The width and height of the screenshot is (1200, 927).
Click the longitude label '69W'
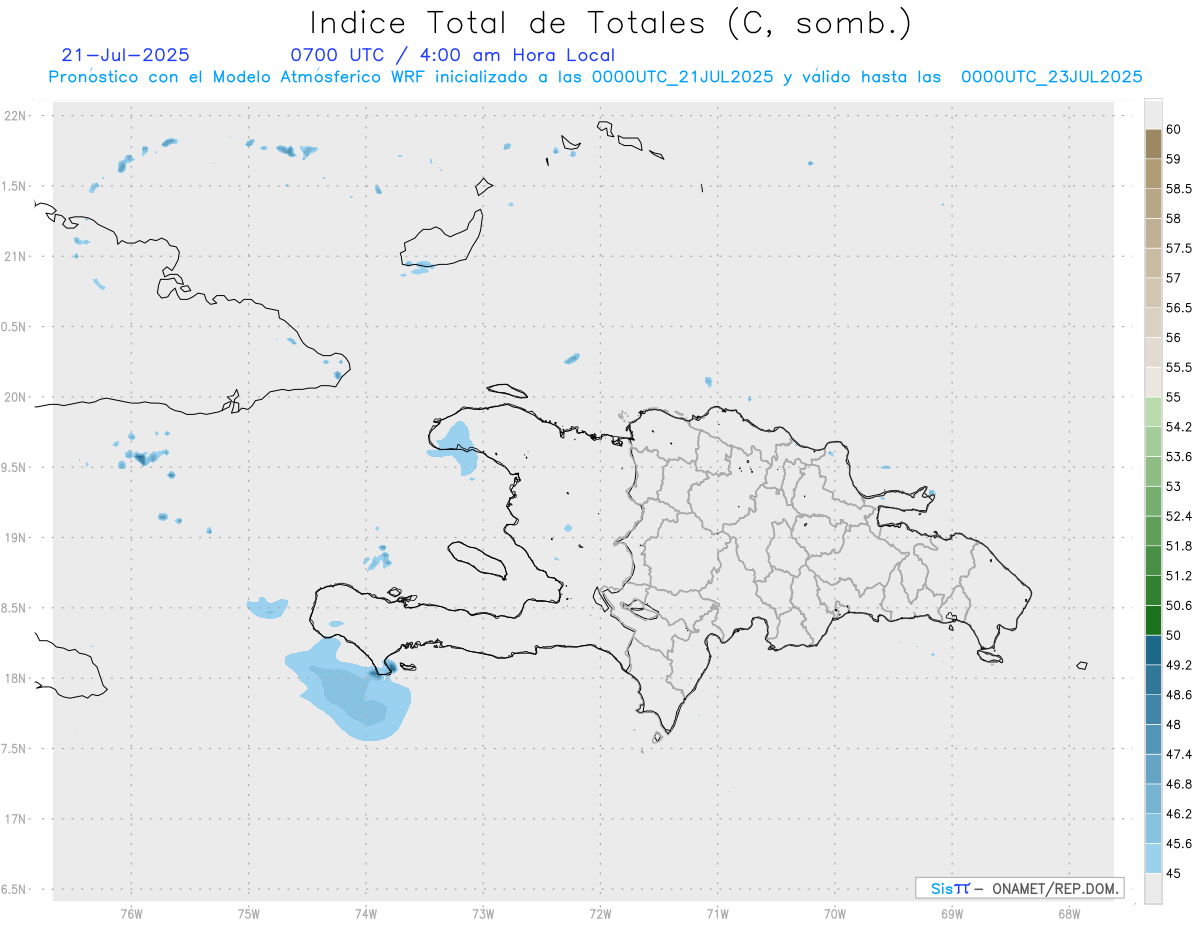click(x=952, y=913)
